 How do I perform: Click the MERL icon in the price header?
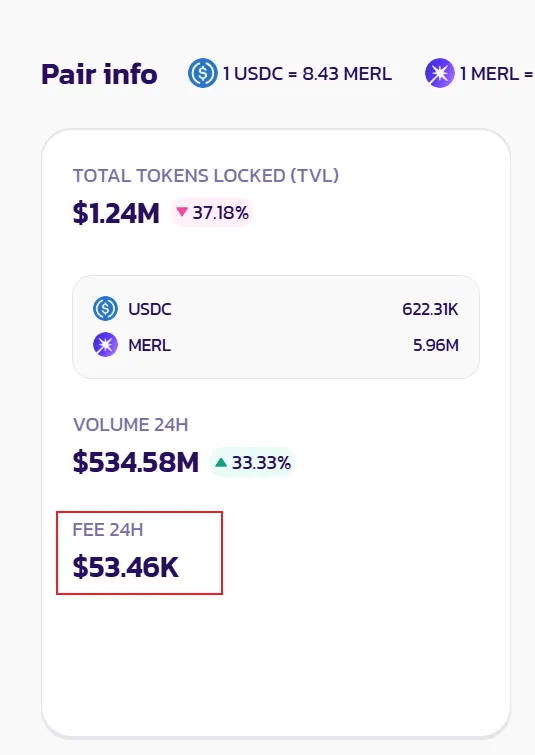click(x=439, y=73)
